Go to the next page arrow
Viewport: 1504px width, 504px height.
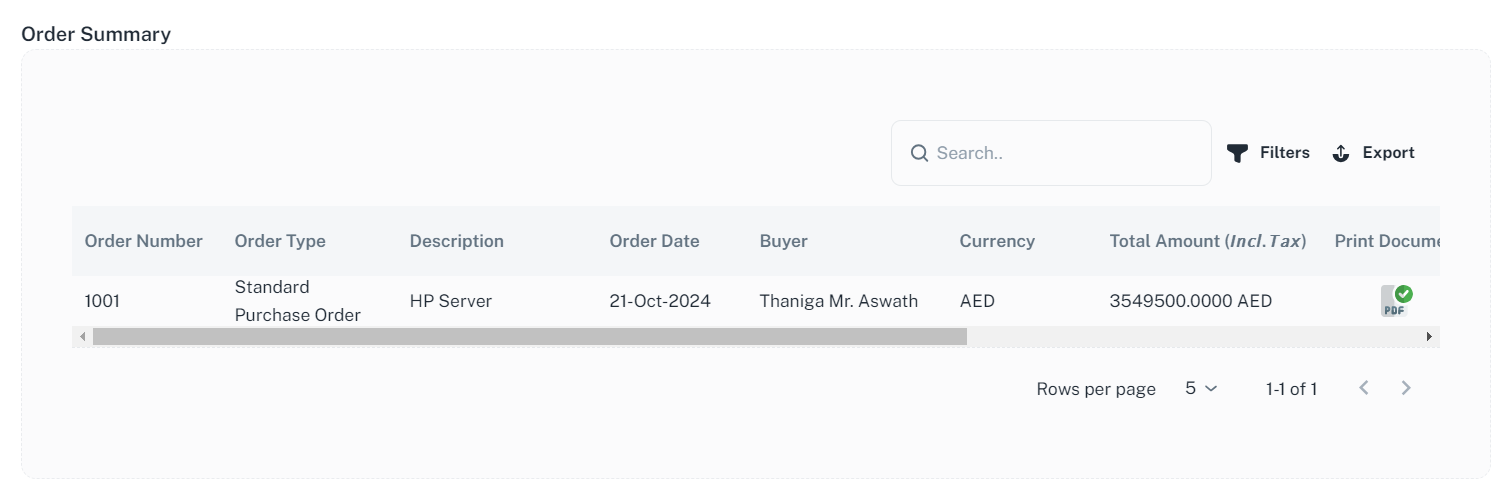coord(1406,388)
